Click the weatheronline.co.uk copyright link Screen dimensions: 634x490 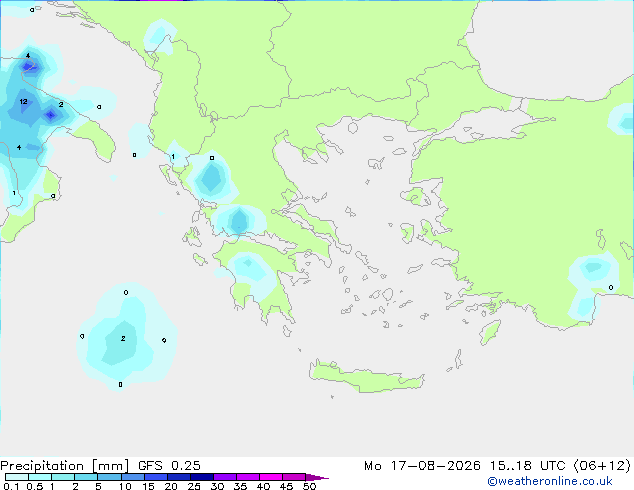click(550, 481)
